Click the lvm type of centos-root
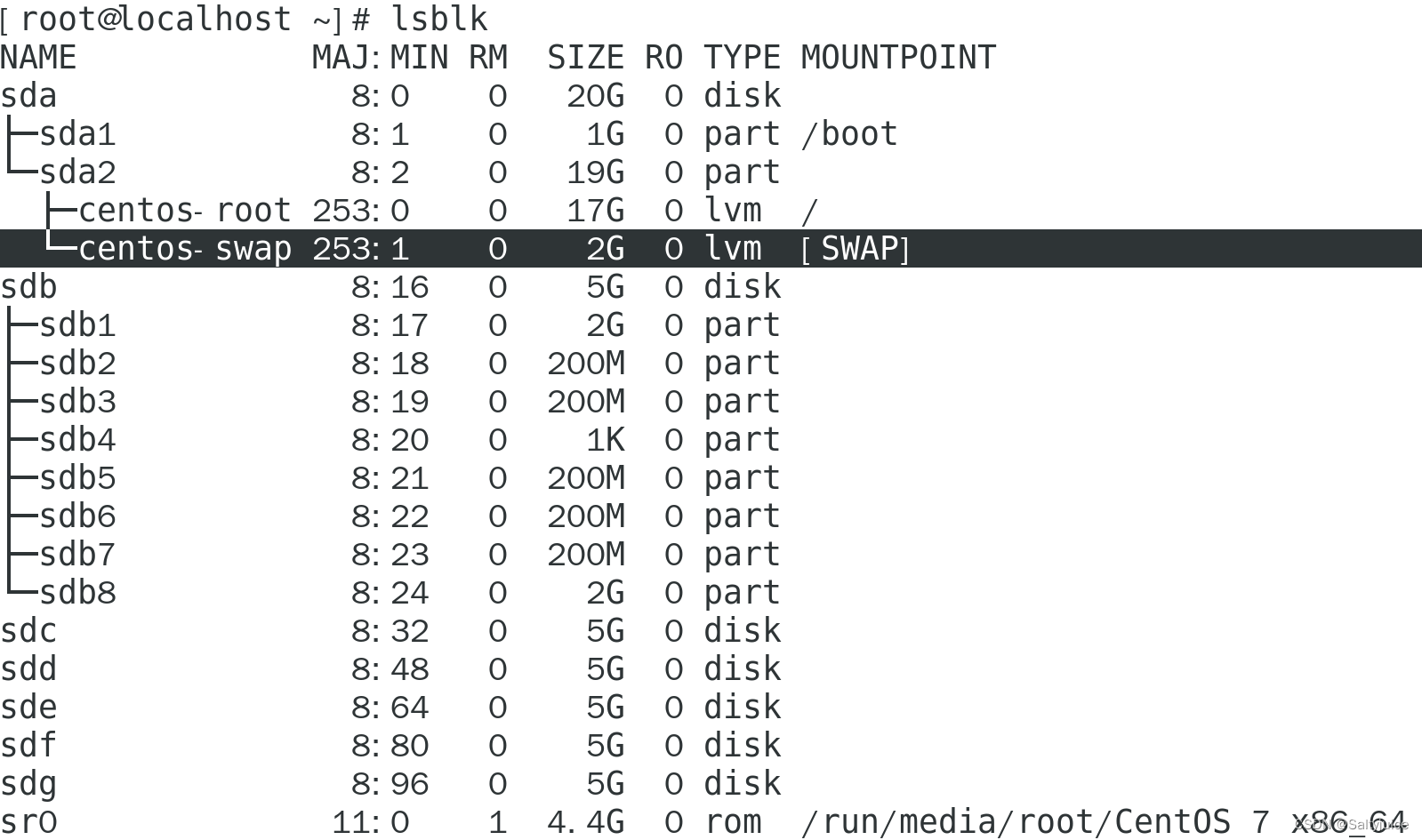The width and height of the screenshot is (1422, 840). 733,211
